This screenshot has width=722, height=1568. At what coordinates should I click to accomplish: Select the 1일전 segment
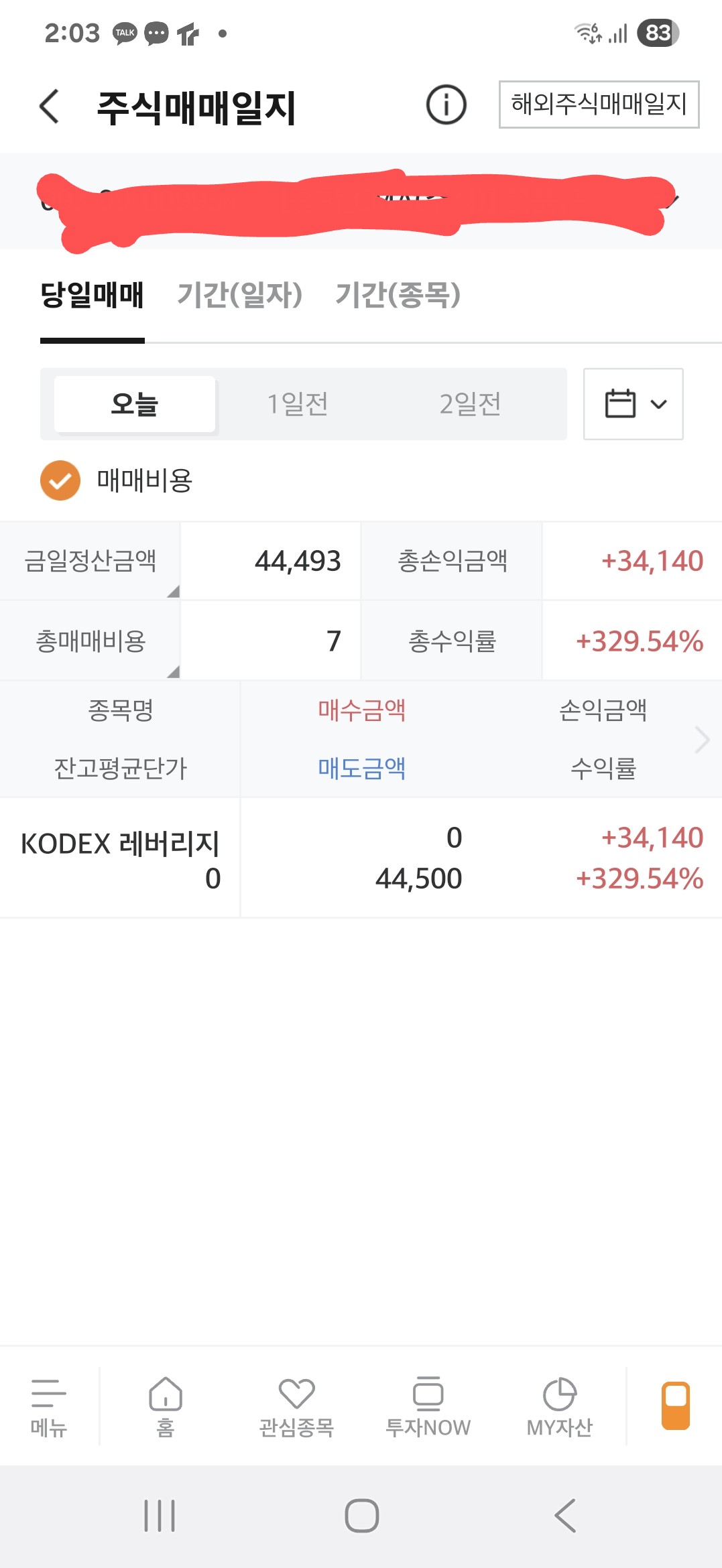click(x=298, y=404)
